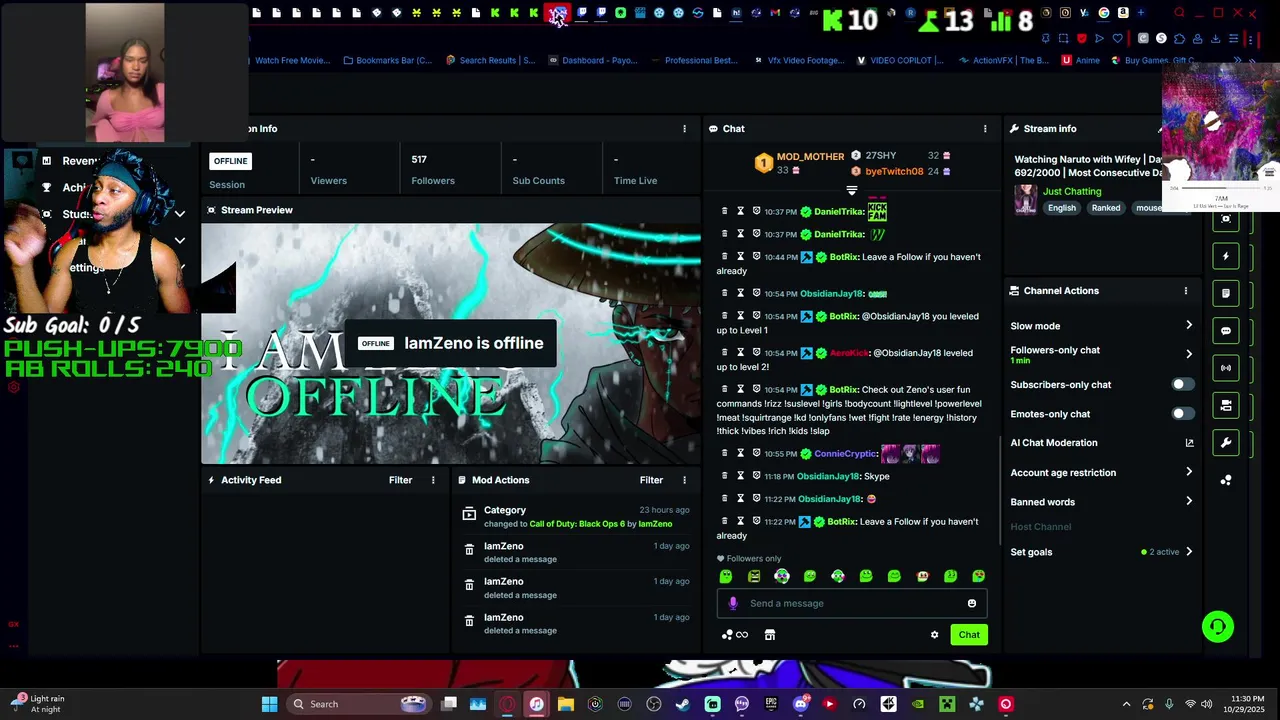Click the points infinity icon below chat

(x=735, y=635)
